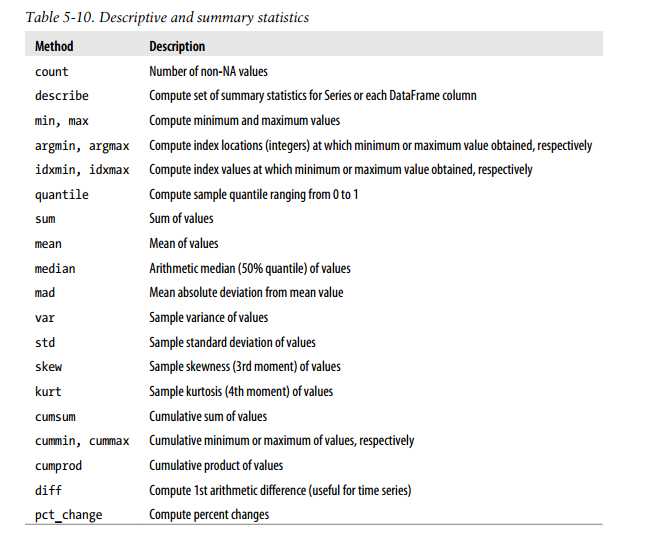Select the 'mean' method name
Screen dimensions: 650x538
pos(48,243)
